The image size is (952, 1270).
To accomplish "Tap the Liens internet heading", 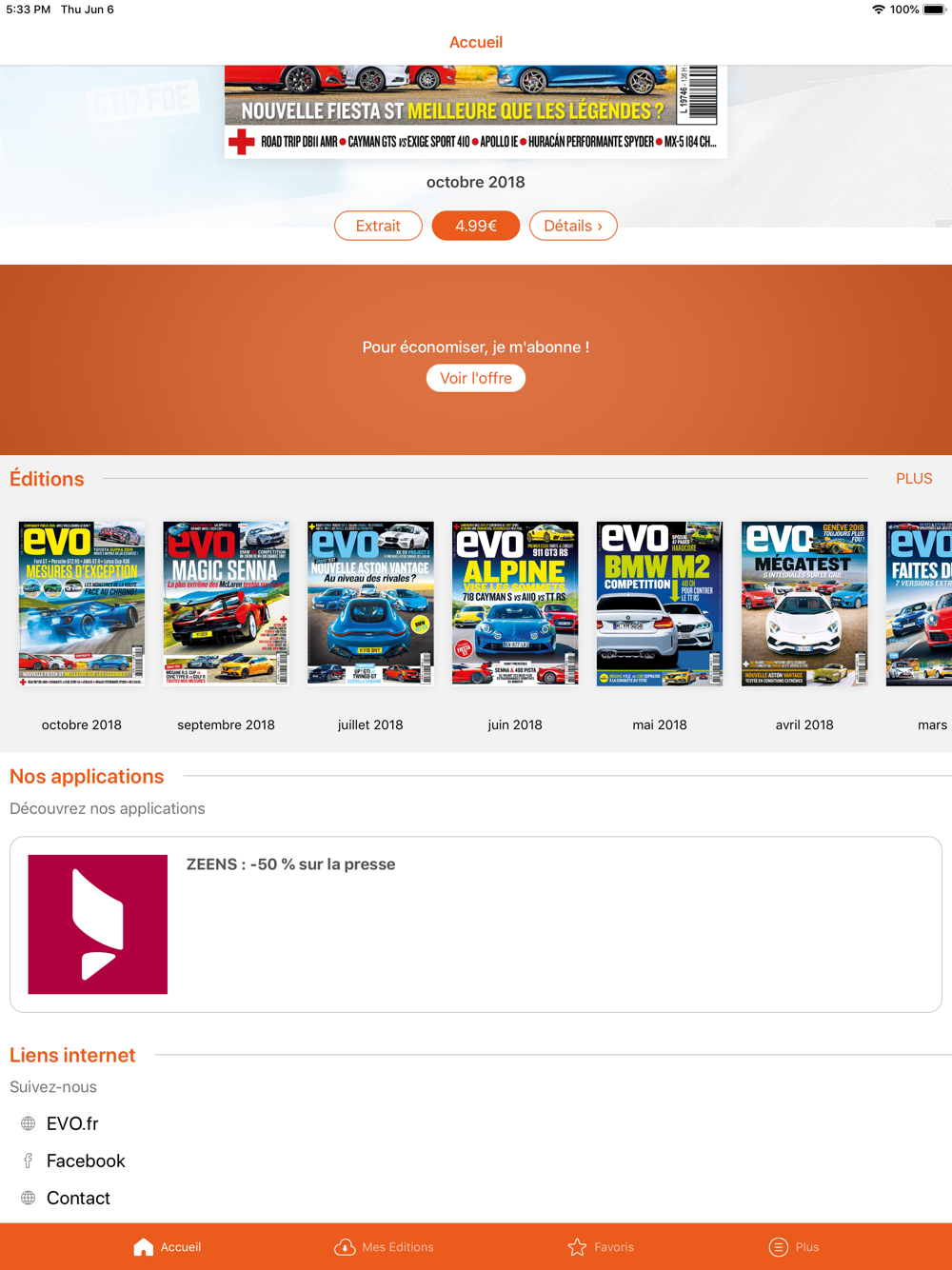I will pyautogui.click(x=72, y=1055).
